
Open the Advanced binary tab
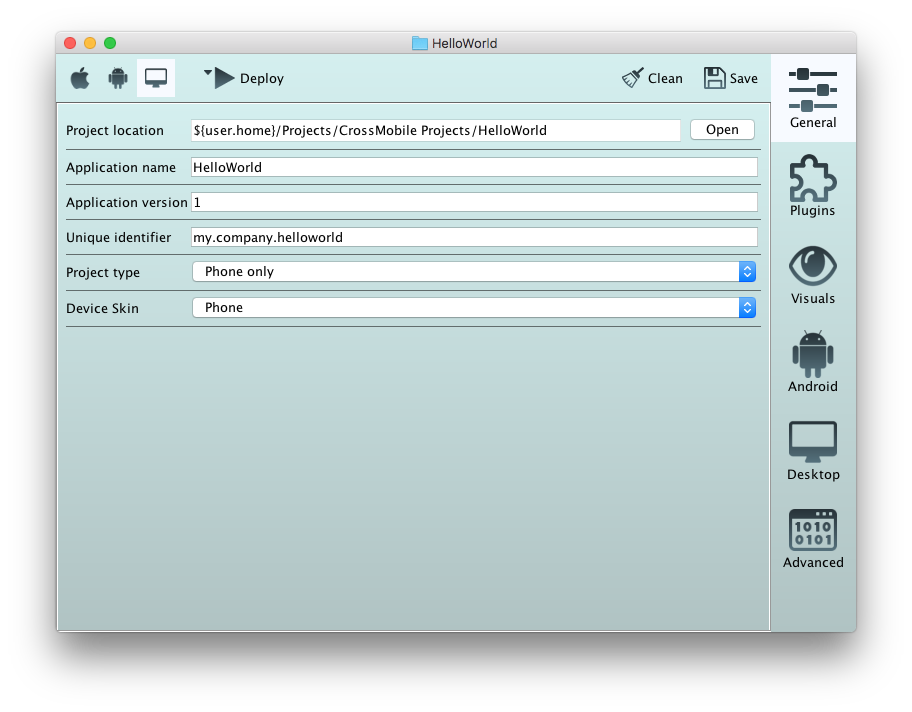pos(813,539)
